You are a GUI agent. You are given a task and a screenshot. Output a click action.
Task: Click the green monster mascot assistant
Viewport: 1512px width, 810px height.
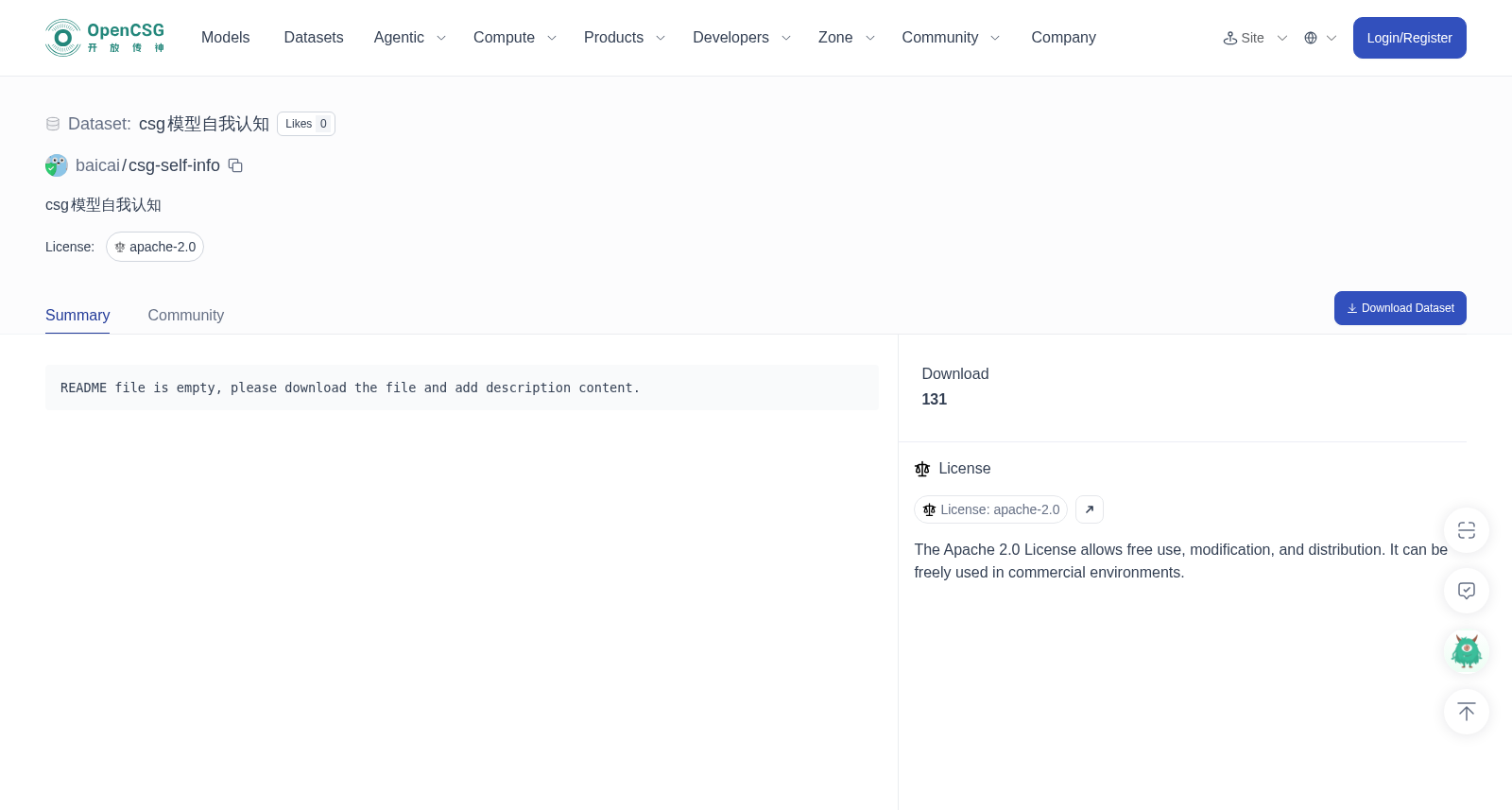pyautogui.click(x=1467, y=651)
